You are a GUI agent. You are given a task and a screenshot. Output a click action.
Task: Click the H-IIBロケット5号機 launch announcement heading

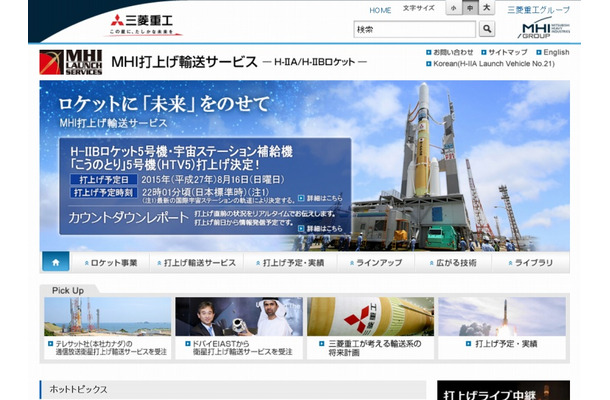pyautogui.click(x=181, y=158)
